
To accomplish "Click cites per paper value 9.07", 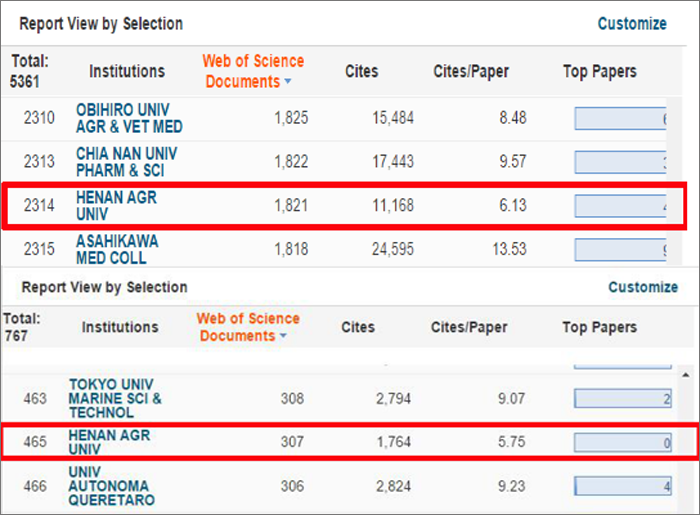I will click(512, 398).
